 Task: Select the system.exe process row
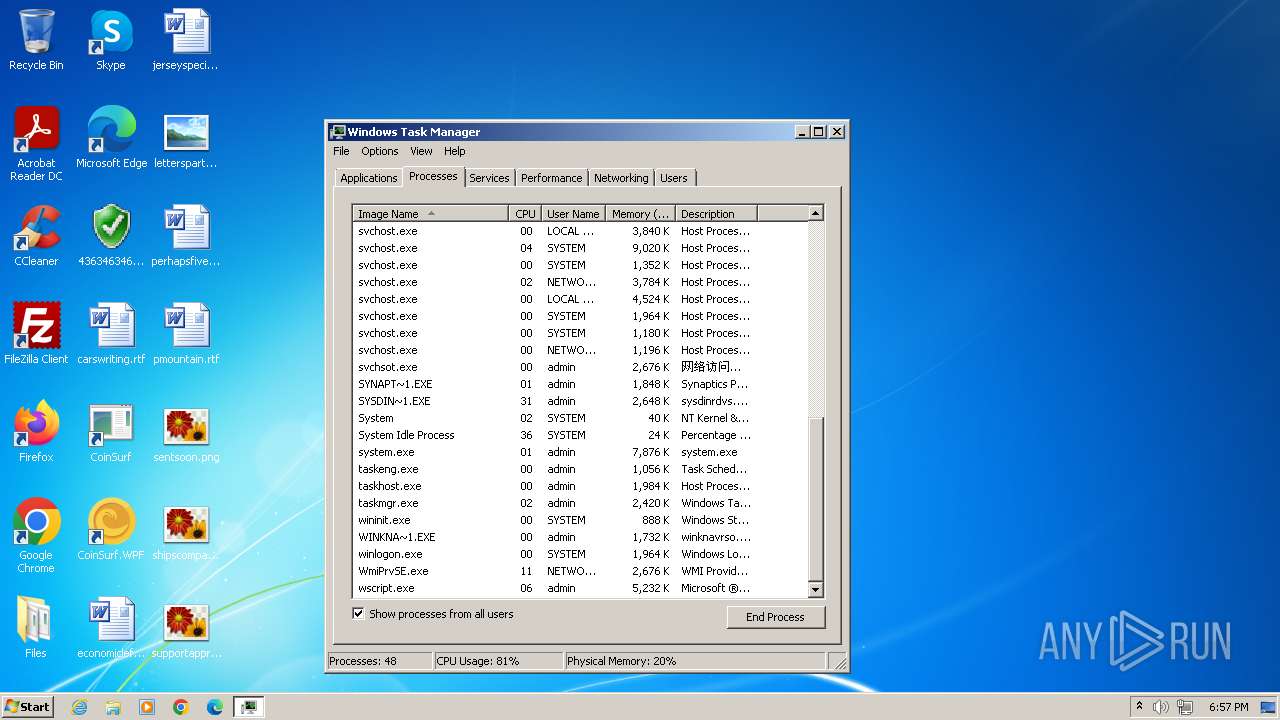pos(580,452)
